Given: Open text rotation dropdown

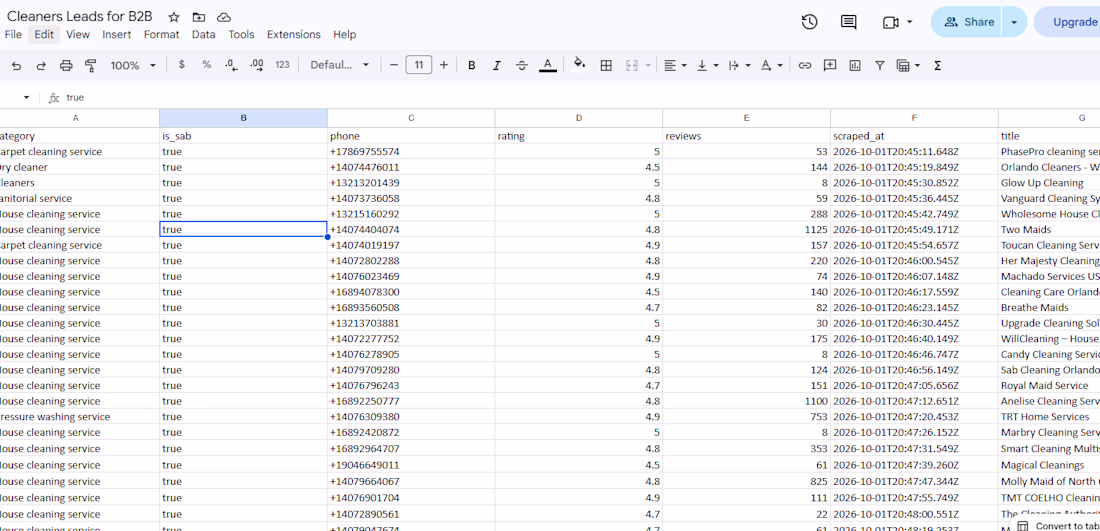Looking at the screenshot, I should 772,65.
